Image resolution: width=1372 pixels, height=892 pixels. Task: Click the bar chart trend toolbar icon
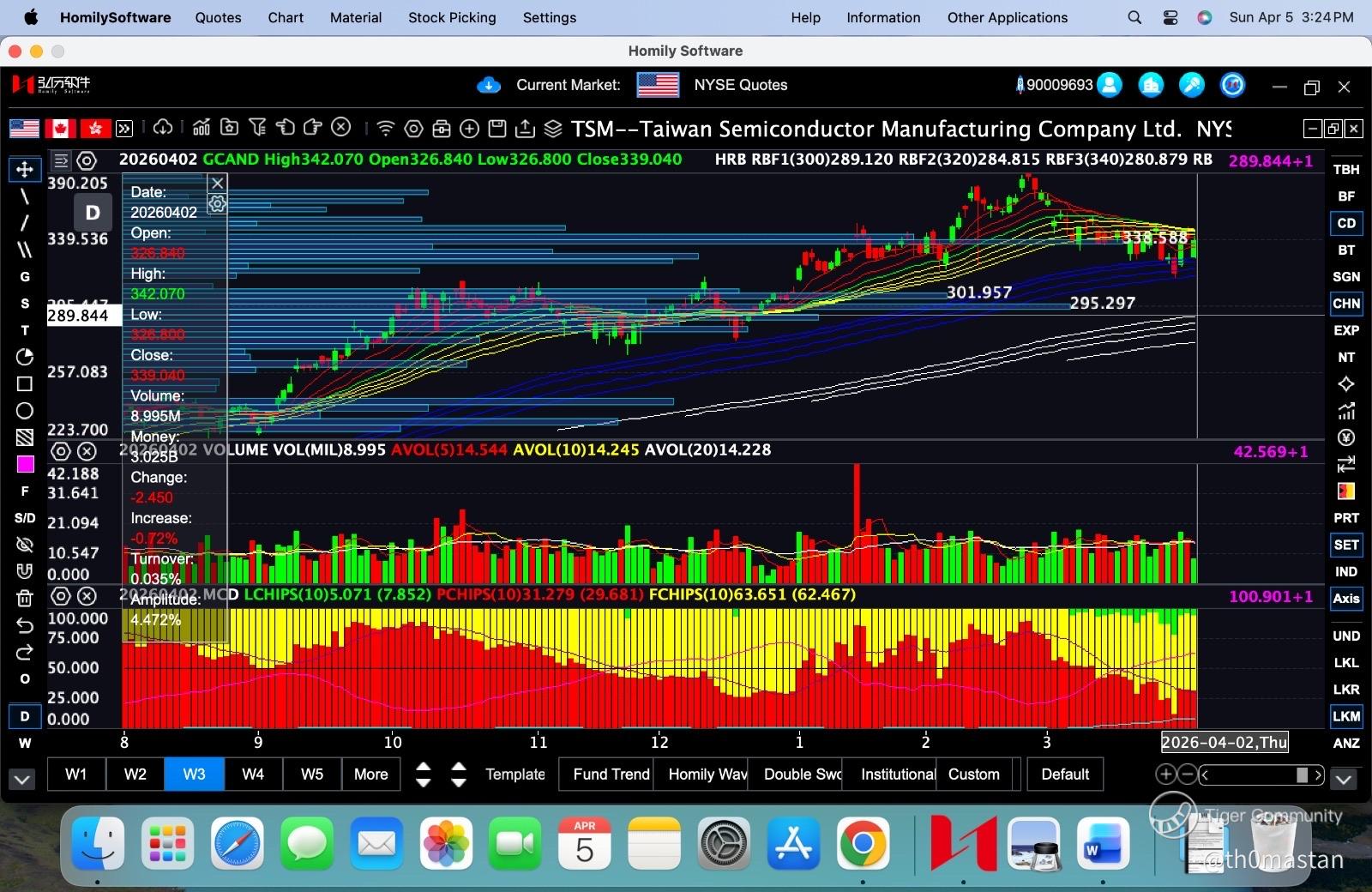pos(202,128)
